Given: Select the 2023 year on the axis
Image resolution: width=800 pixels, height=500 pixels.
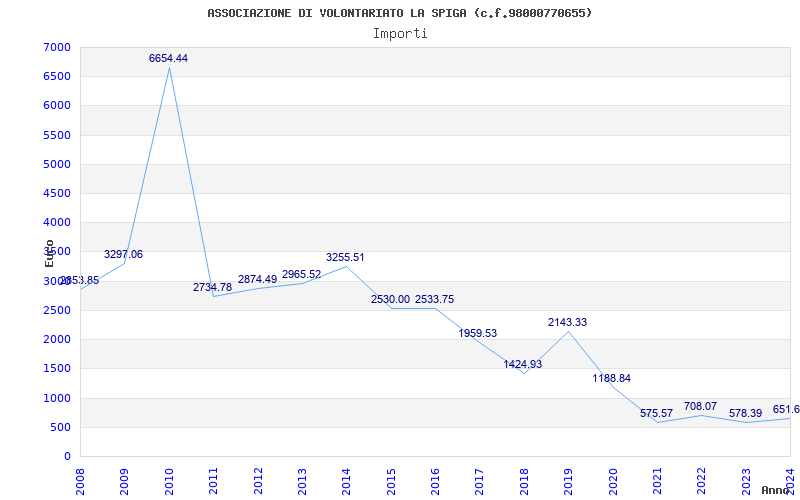Looking at the screenshot, I should [746, 482].
